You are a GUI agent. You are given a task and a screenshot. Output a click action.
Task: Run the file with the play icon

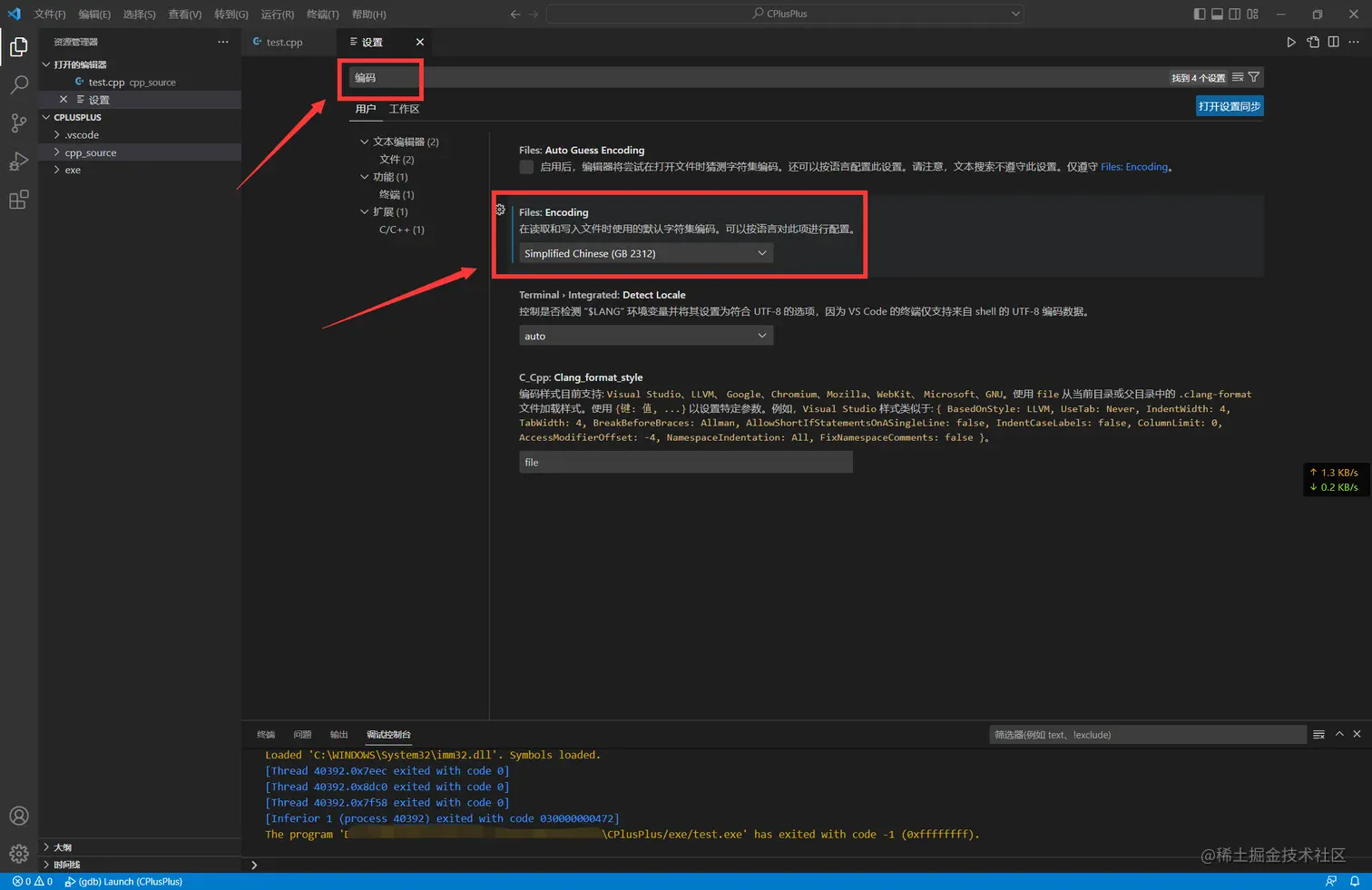coord(1291,42)
